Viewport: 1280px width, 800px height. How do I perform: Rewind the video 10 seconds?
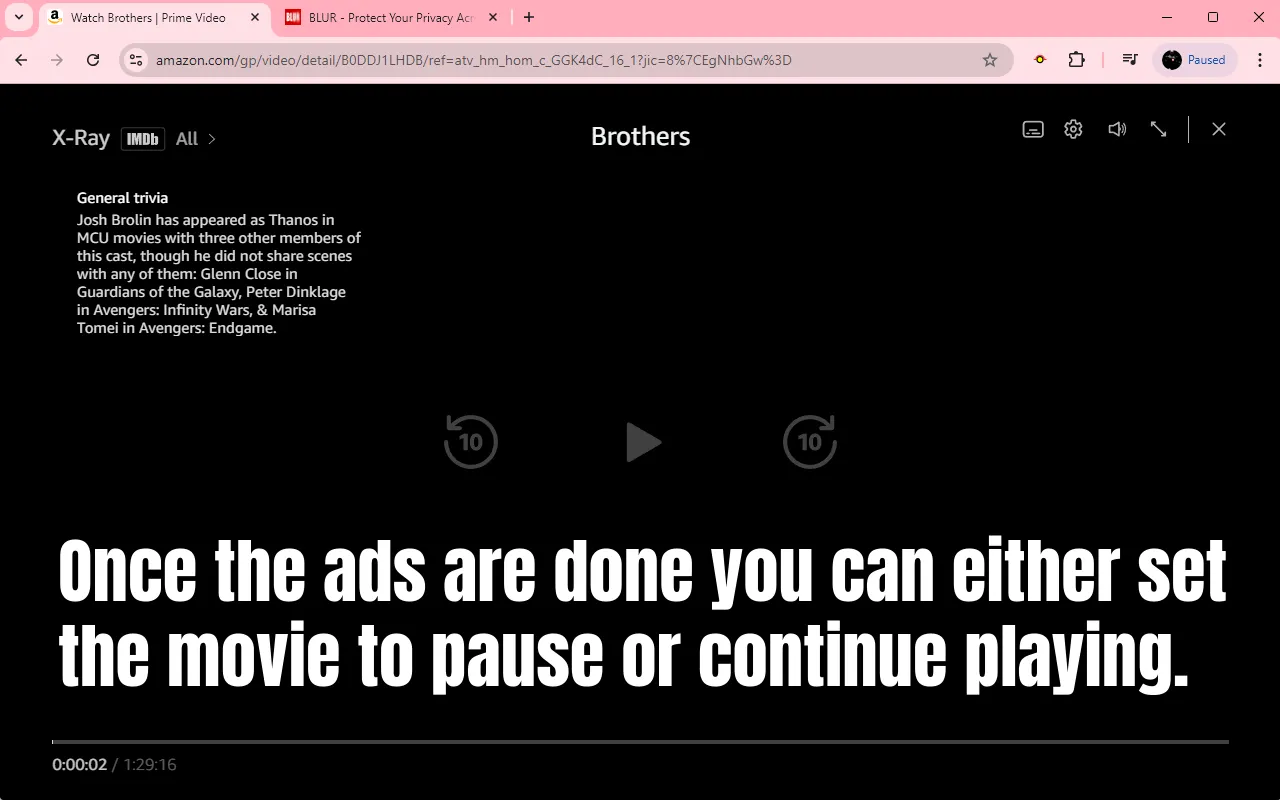point(471,441)
